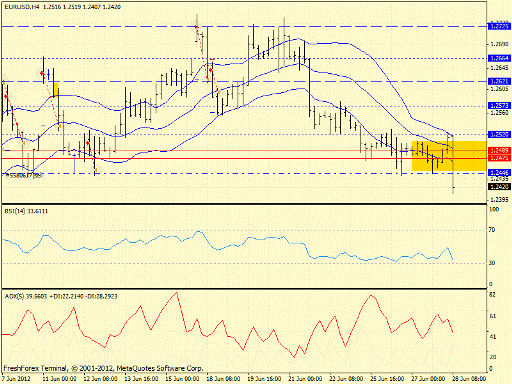This screenshot has width=512, height=384.
Task: Click the 28 Jun 08:00 date label
Action: 469,379
